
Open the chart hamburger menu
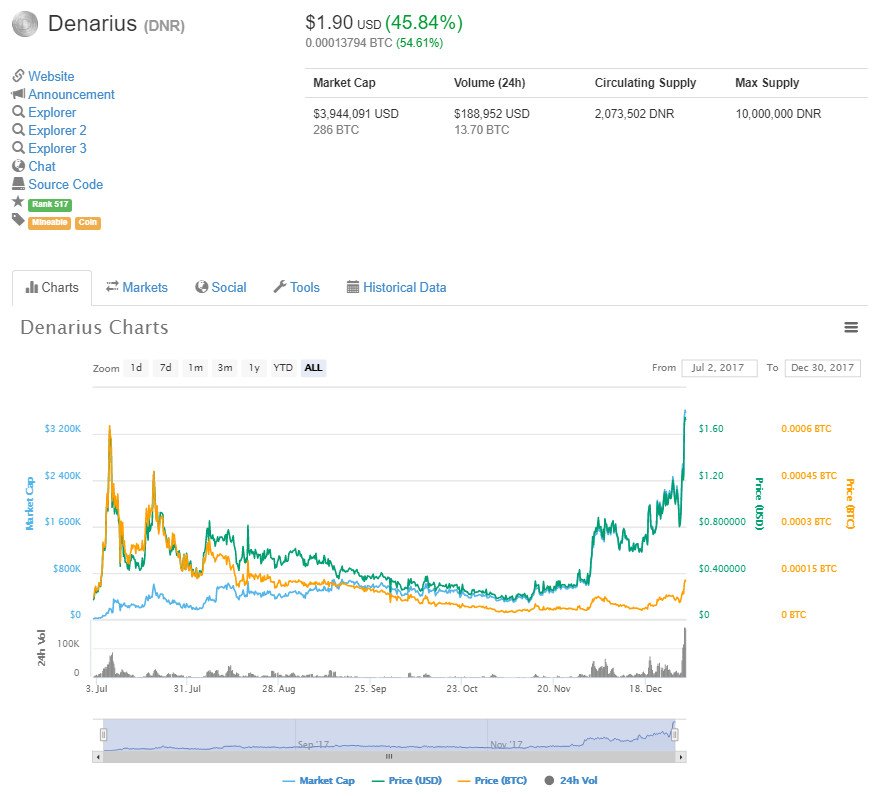click(851, 327)
